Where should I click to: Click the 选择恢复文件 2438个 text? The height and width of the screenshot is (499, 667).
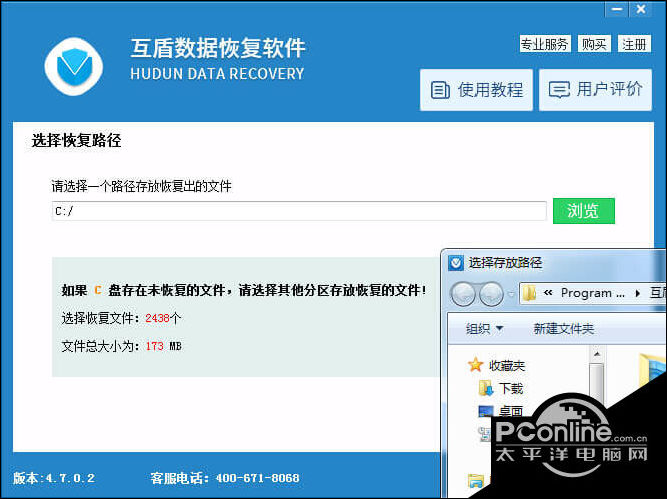[x=121, y=318]
